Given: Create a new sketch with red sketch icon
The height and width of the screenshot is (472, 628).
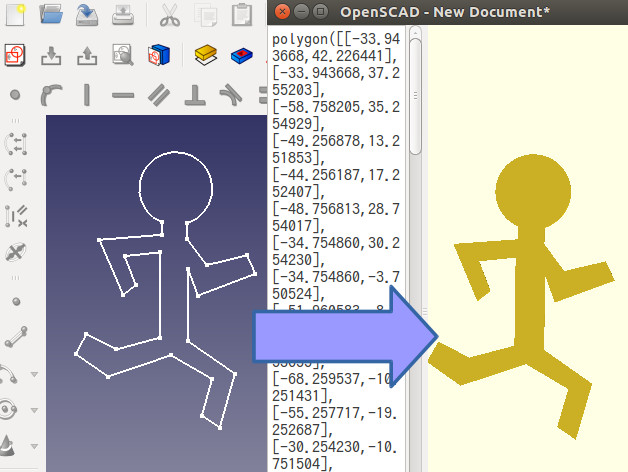Looking at the screenshot, I should pos(15,55).
